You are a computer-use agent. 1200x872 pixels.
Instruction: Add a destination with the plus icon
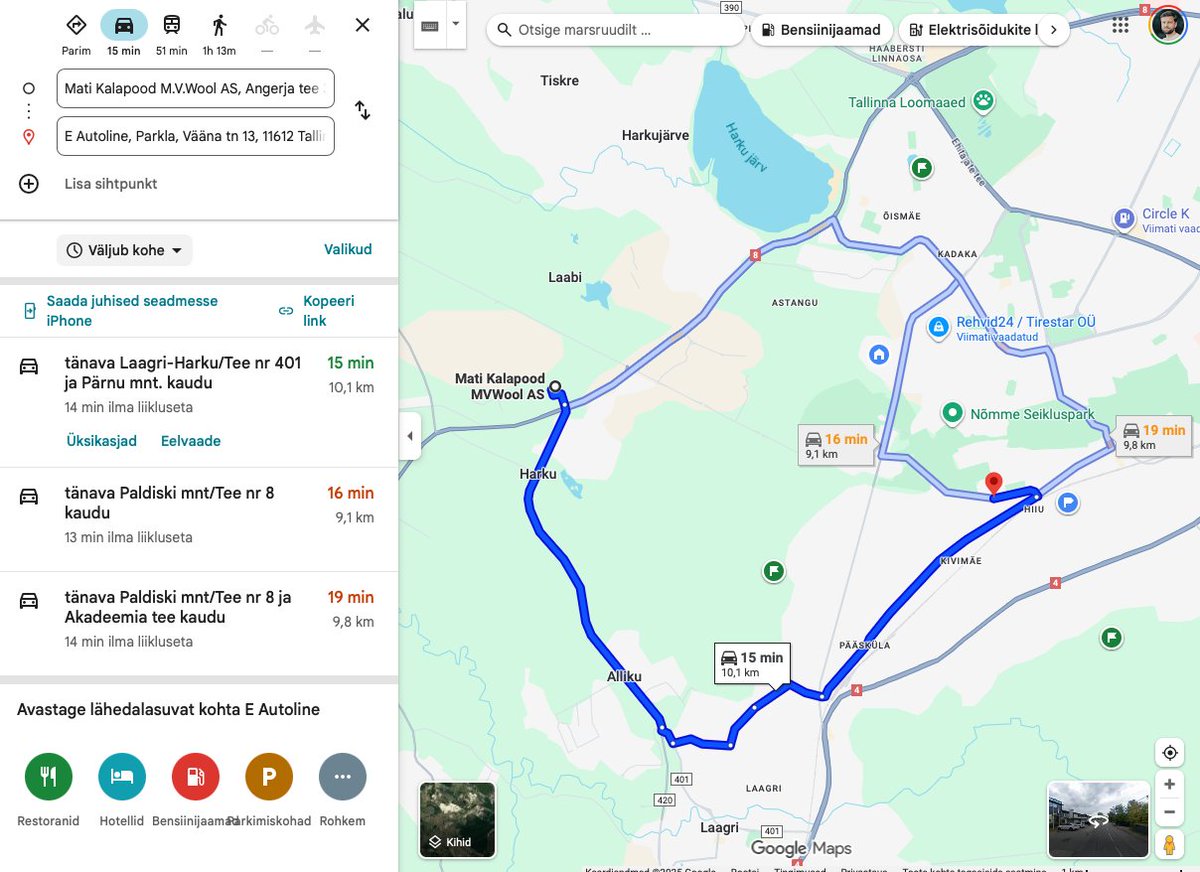[29, 184]
